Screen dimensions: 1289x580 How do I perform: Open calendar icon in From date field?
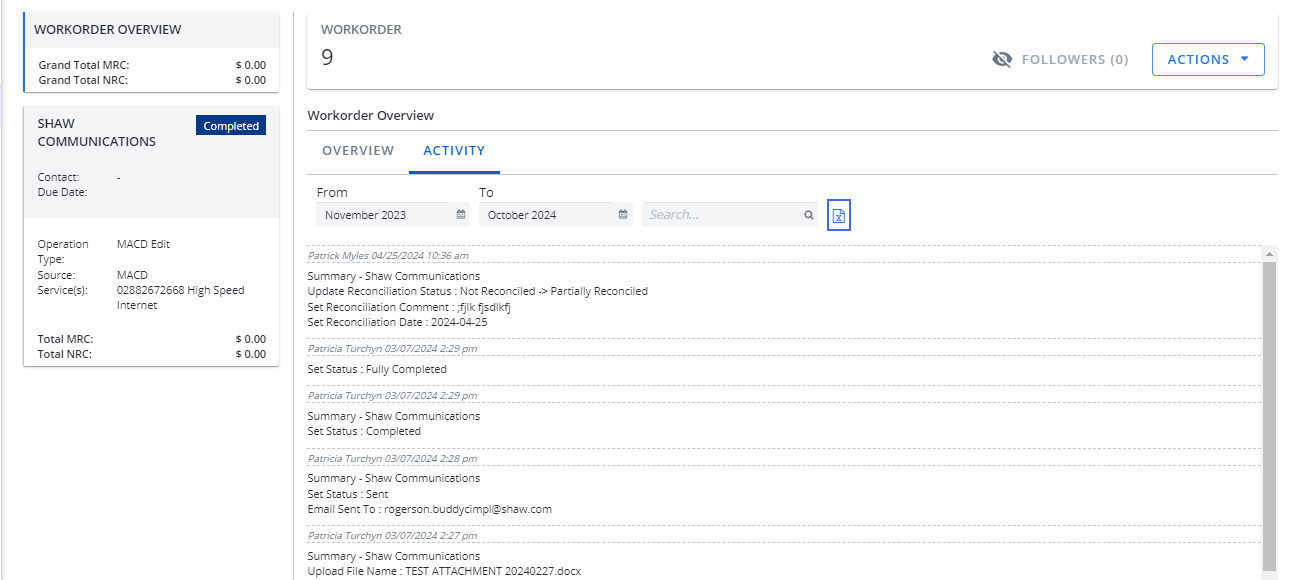[461, 215]
